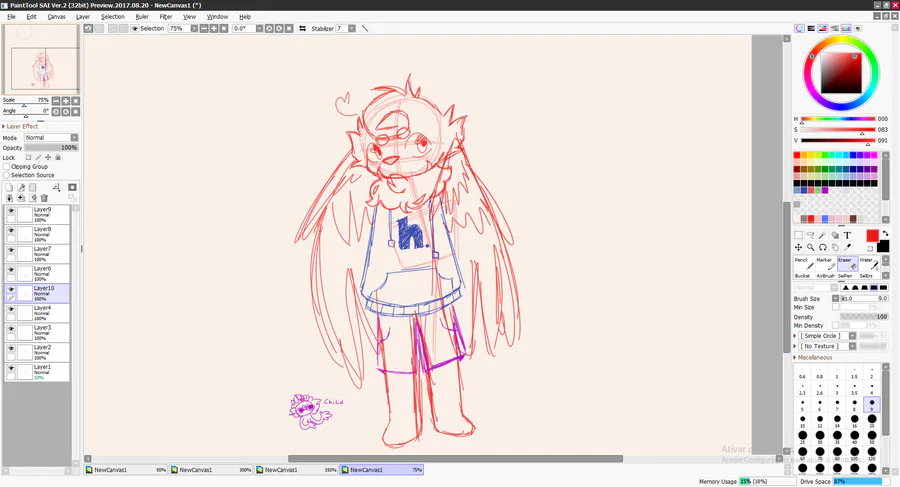
Task: Choose the Marker brush
Action: (825, 264)
